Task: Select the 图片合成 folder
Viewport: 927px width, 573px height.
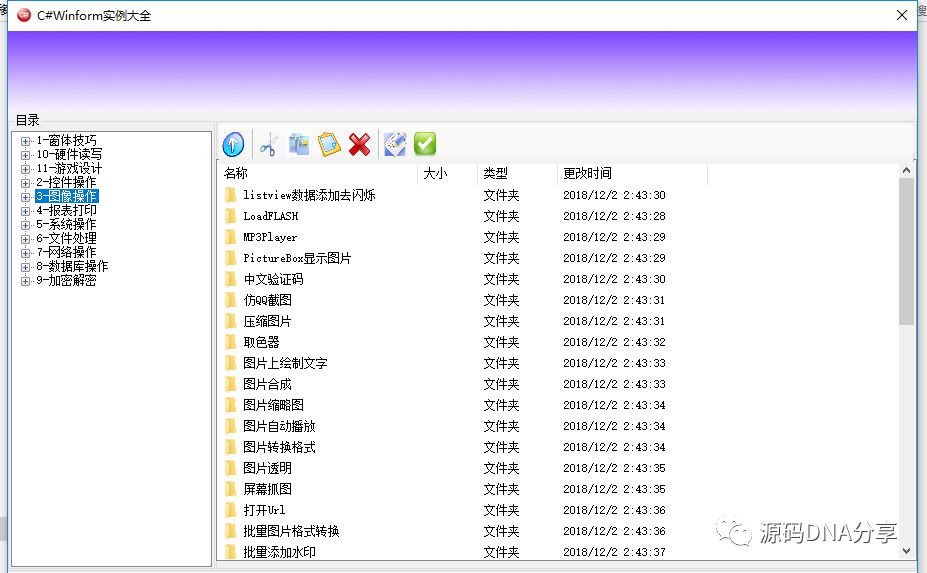Action: point(267,384)
